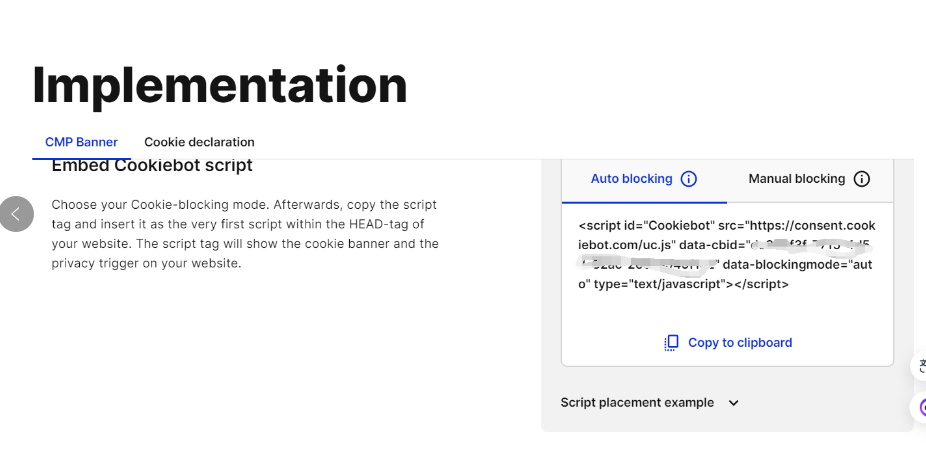The width and height of the screenshot is (926, 452).
Task: Select the Auto blocking mode tab
Action: pyautogui.click(x=644, y=179)
